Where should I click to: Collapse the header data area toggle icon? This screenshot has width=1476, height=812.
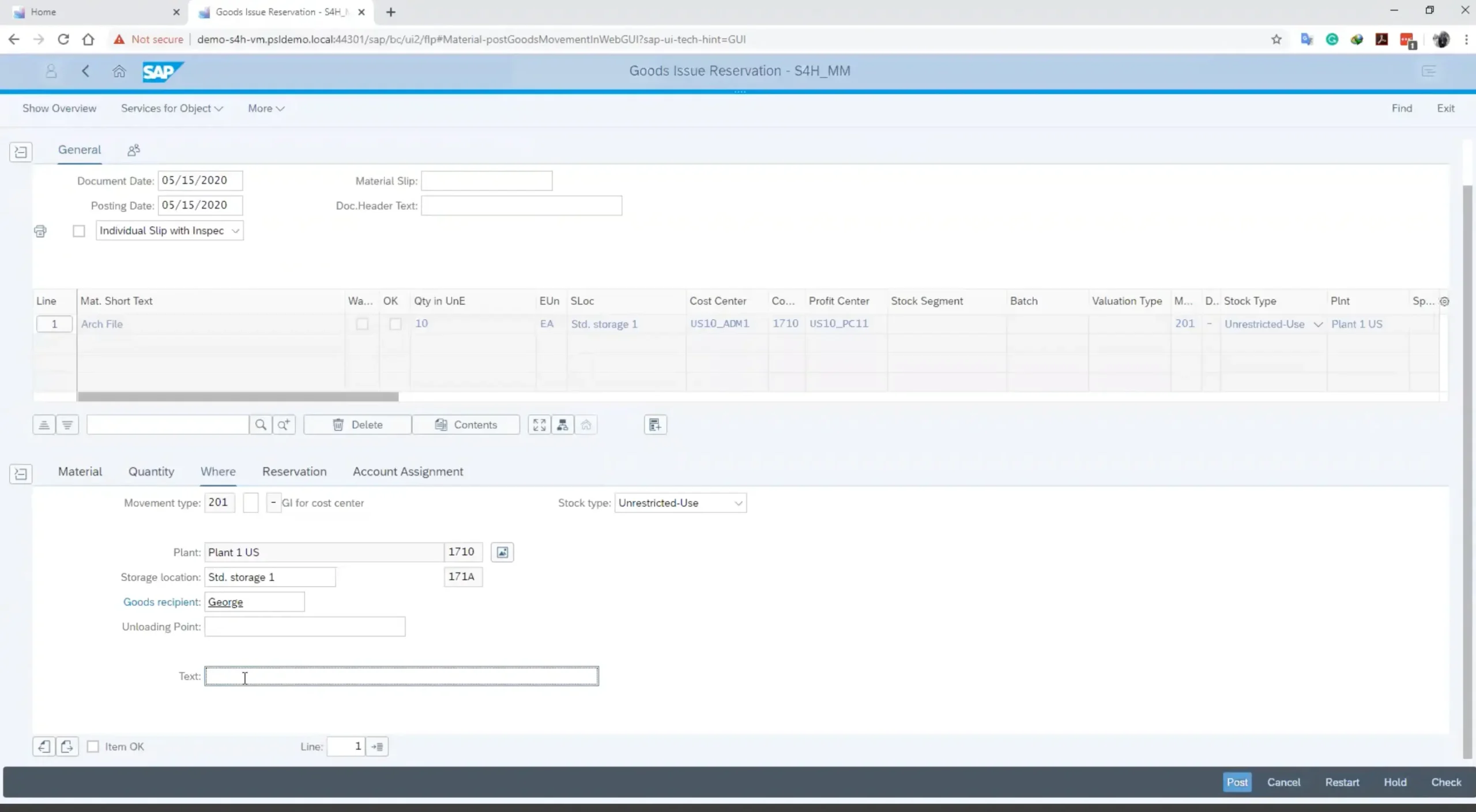point(21,152)
